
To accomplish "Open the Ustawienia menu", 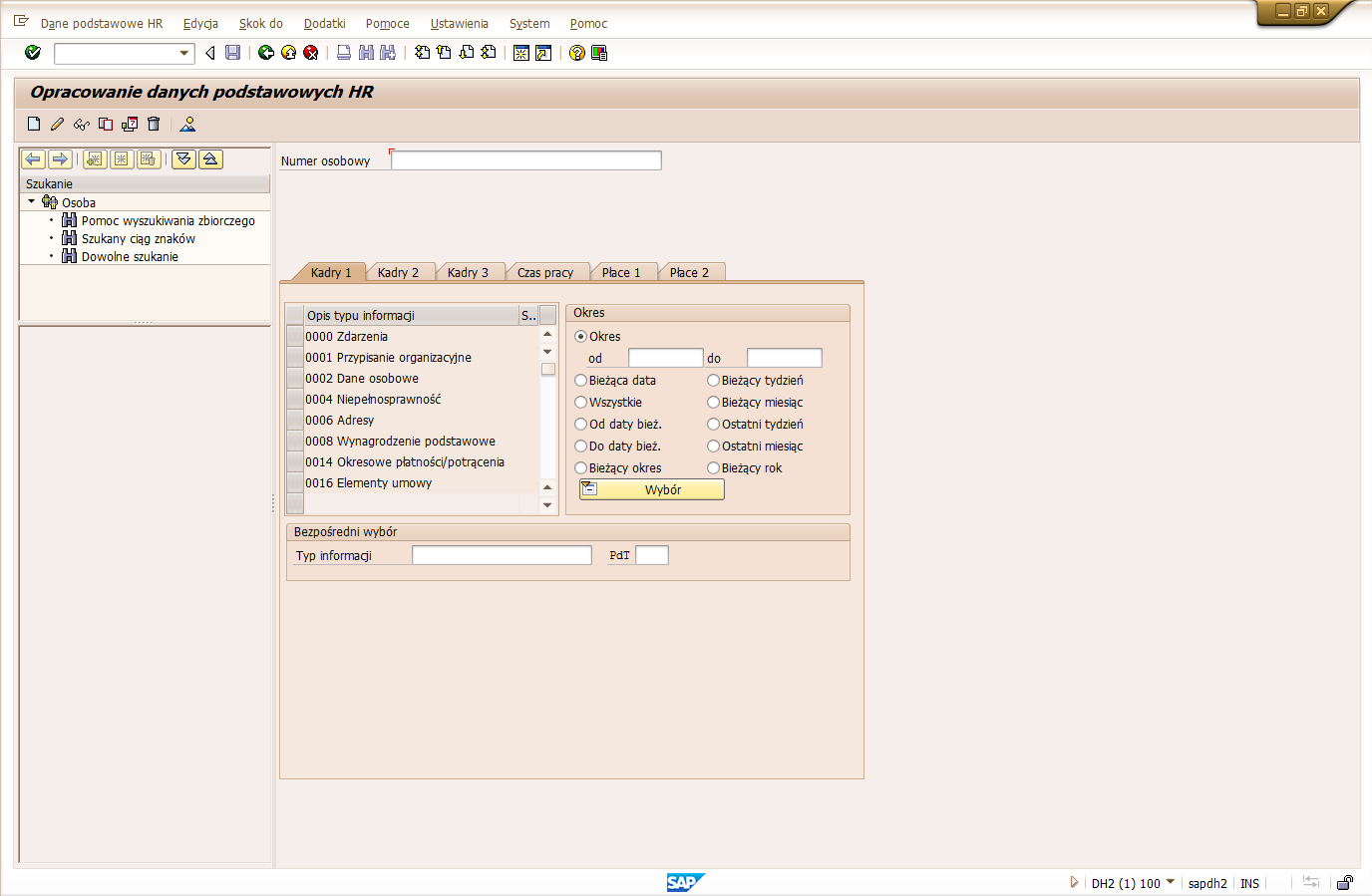I will (x=460, y=24).
